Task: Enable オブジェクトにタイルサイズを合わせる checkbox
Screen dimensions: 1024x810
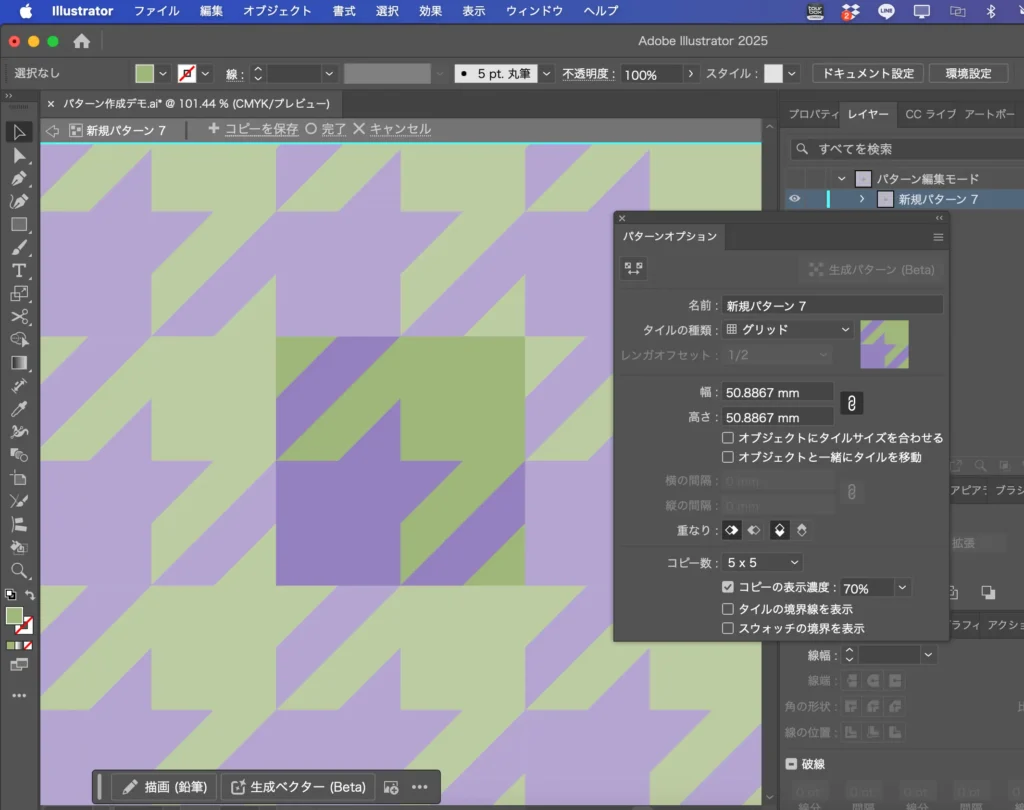Action: [728, 438]
